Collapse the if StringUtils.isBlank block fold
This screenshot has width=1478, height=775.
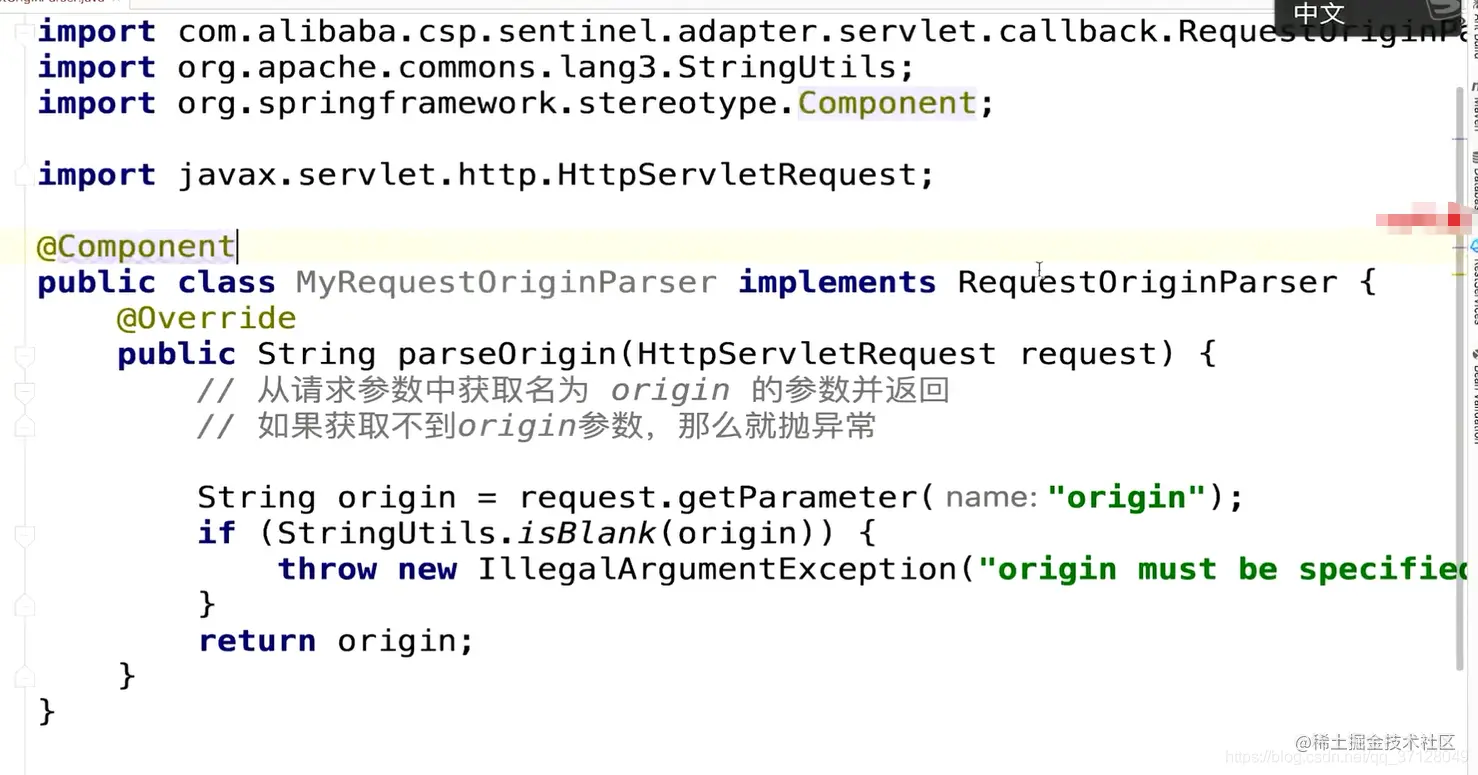[24, 533]
